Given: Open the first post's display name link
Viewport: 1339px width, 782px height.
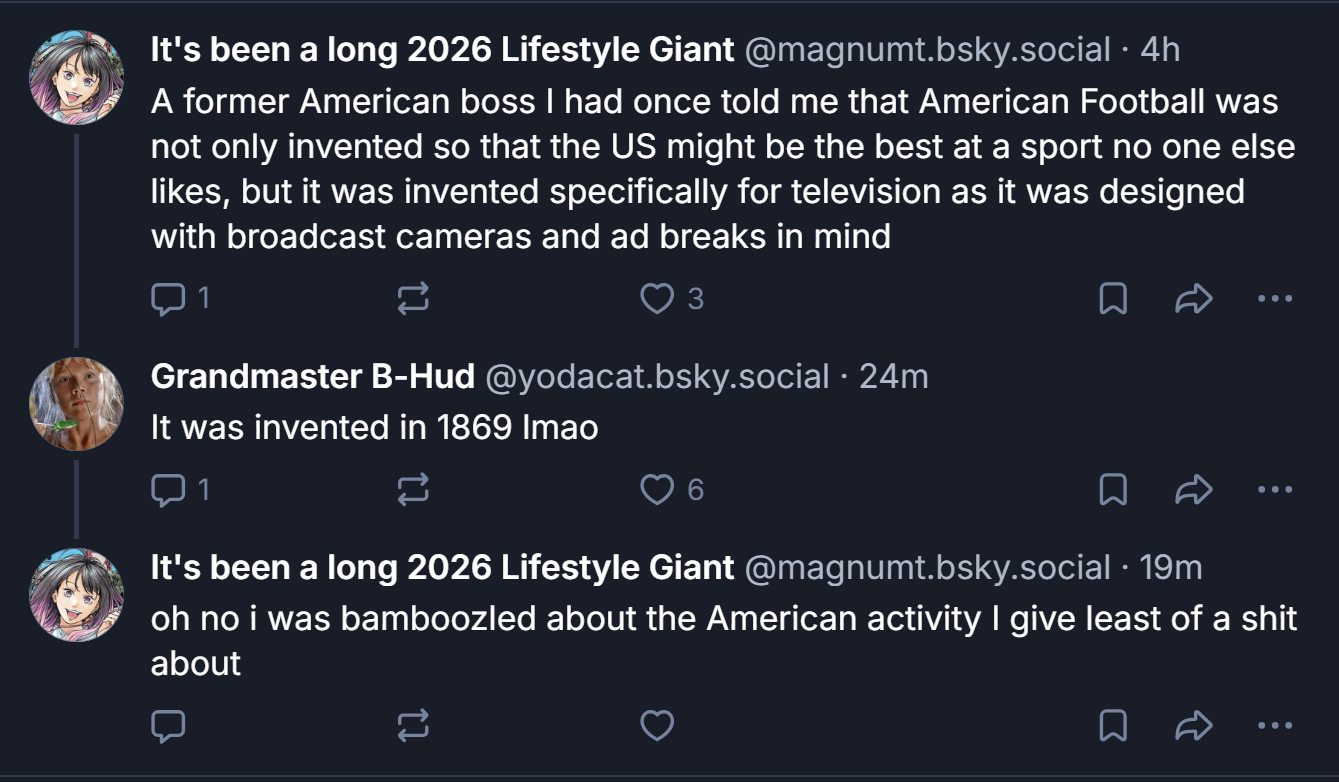Looking at the screenshot, I should click(x=442, y=49).
